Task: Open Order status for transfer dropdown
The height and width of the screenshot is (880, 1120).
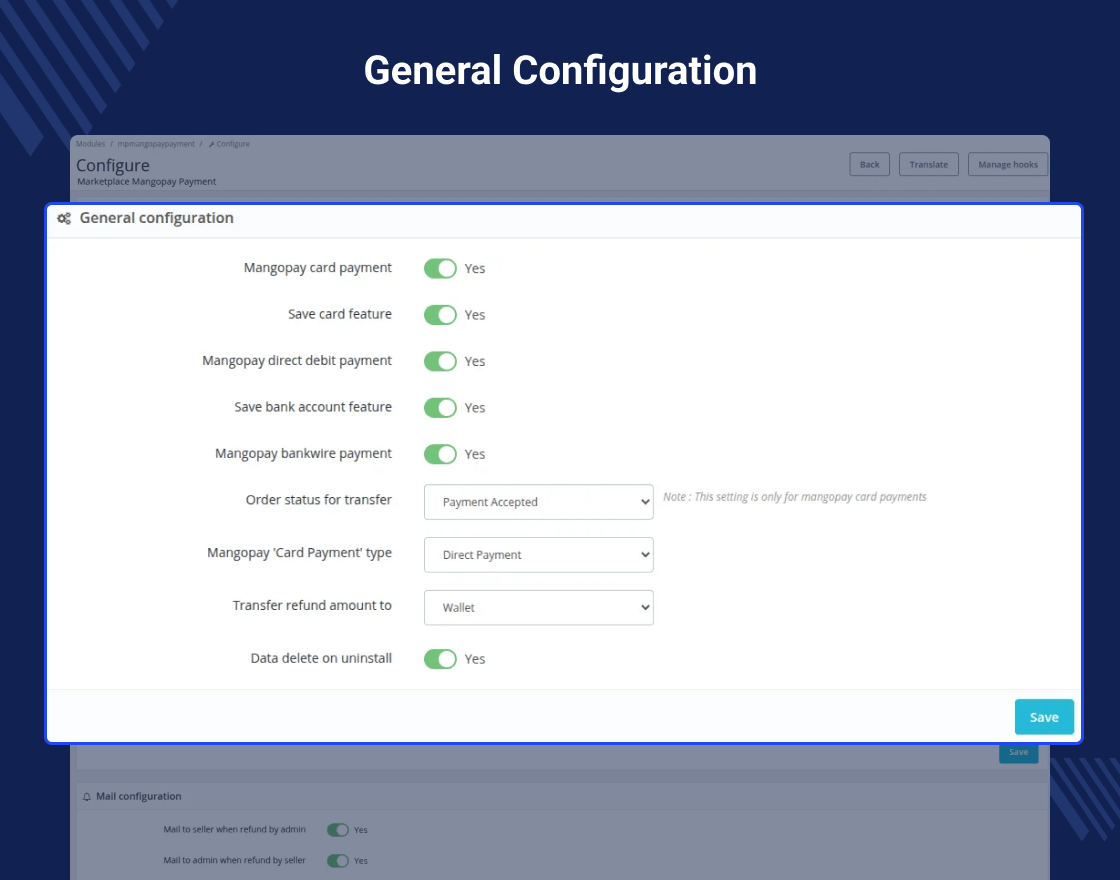Action: tap(539, 502)
